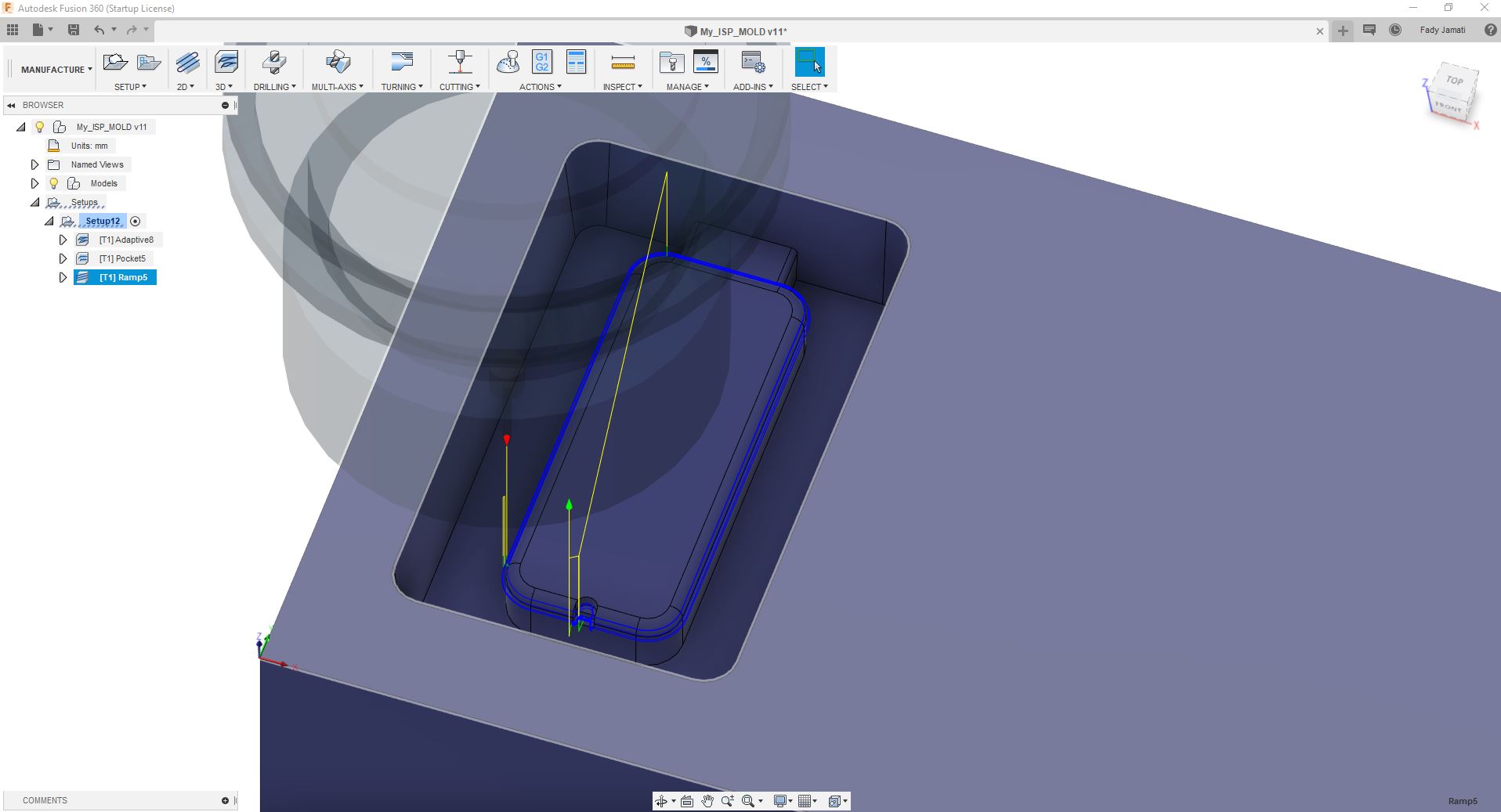Open the Simulate action icon

tap(508, 62)
